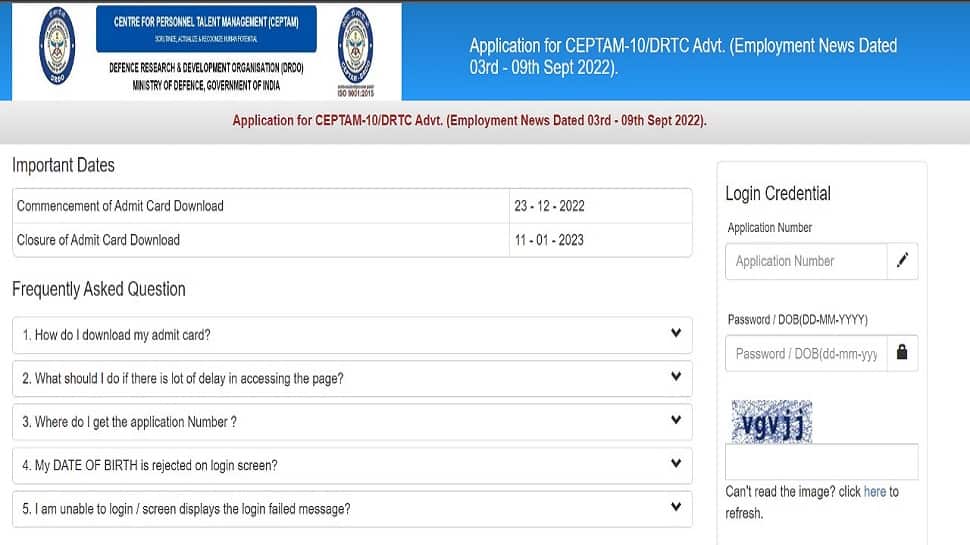Expand FAQ 'My DATE OF BIRTH is rejected'
The image size is (970, 545).
tap(352, 465)
